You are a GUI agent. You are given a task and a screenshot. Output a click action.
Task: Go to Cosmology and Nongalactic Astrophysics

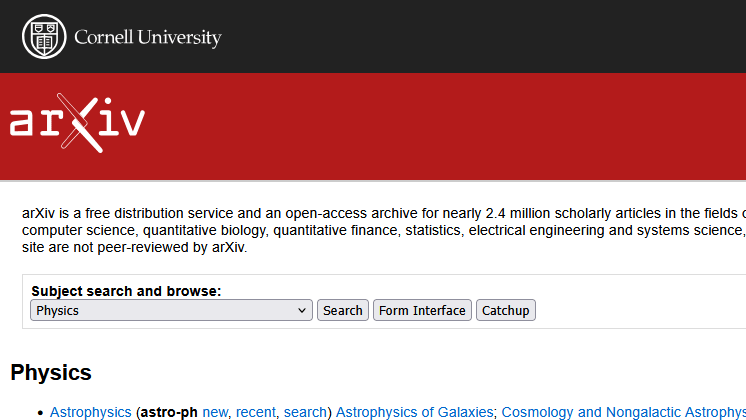tap(622, 412)
